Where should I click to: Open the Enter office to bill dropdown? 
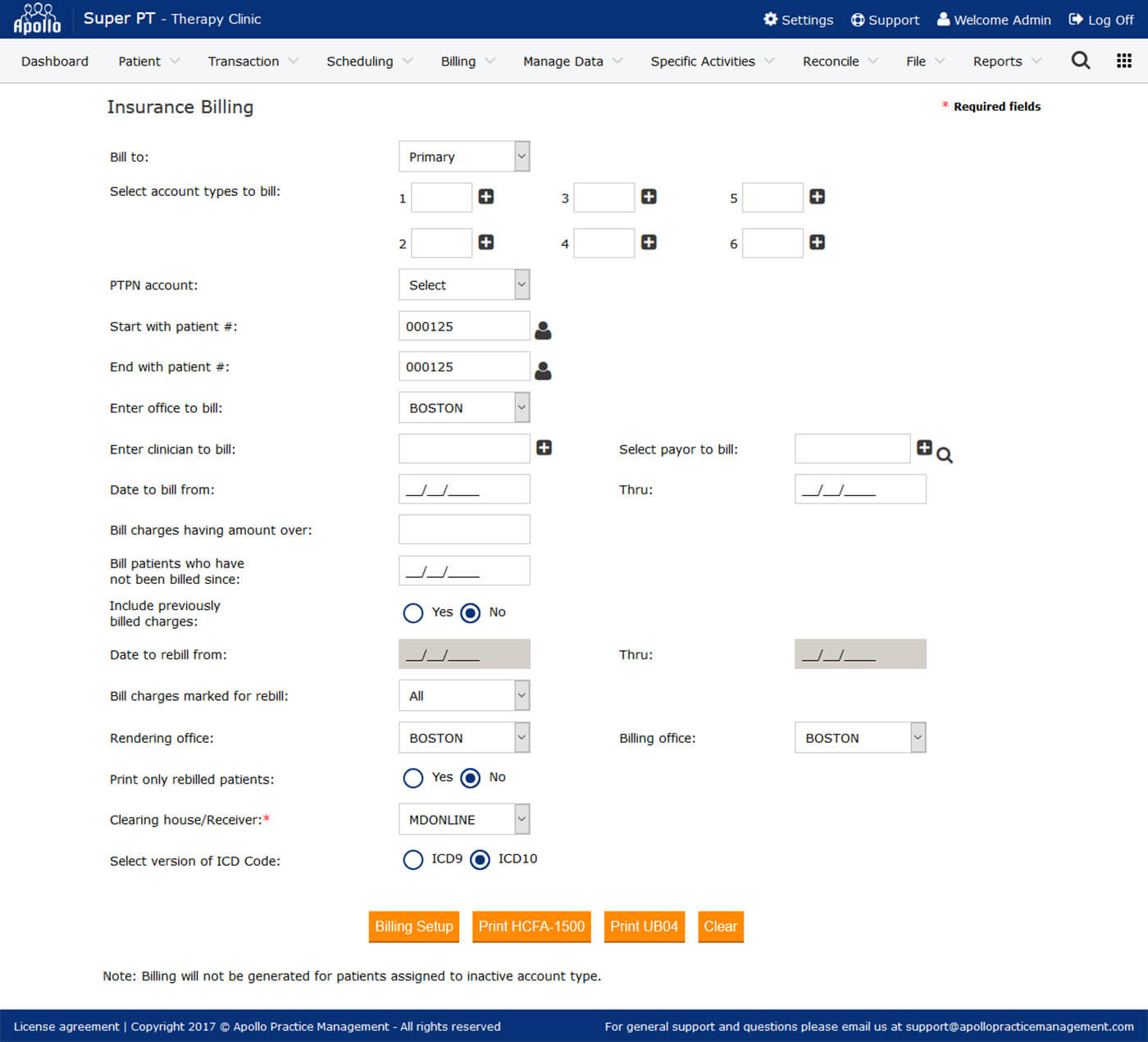click(464, 407)
